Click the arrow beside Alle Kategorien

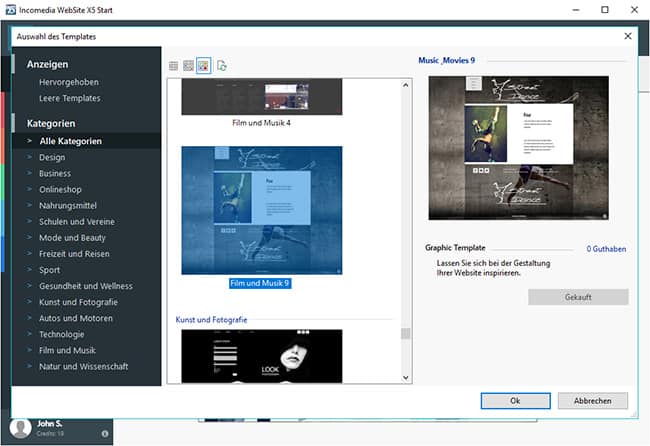pyautogui.click(x=29, y=141)
